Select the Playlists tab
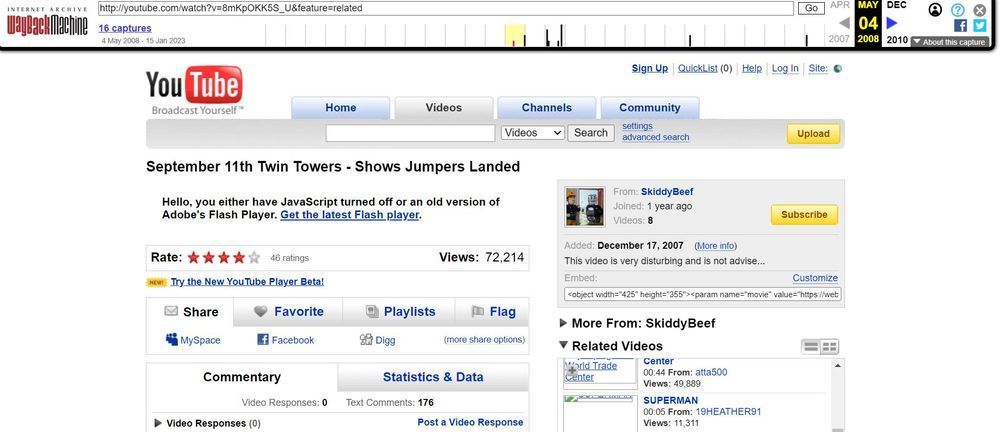 pos(399,312)
